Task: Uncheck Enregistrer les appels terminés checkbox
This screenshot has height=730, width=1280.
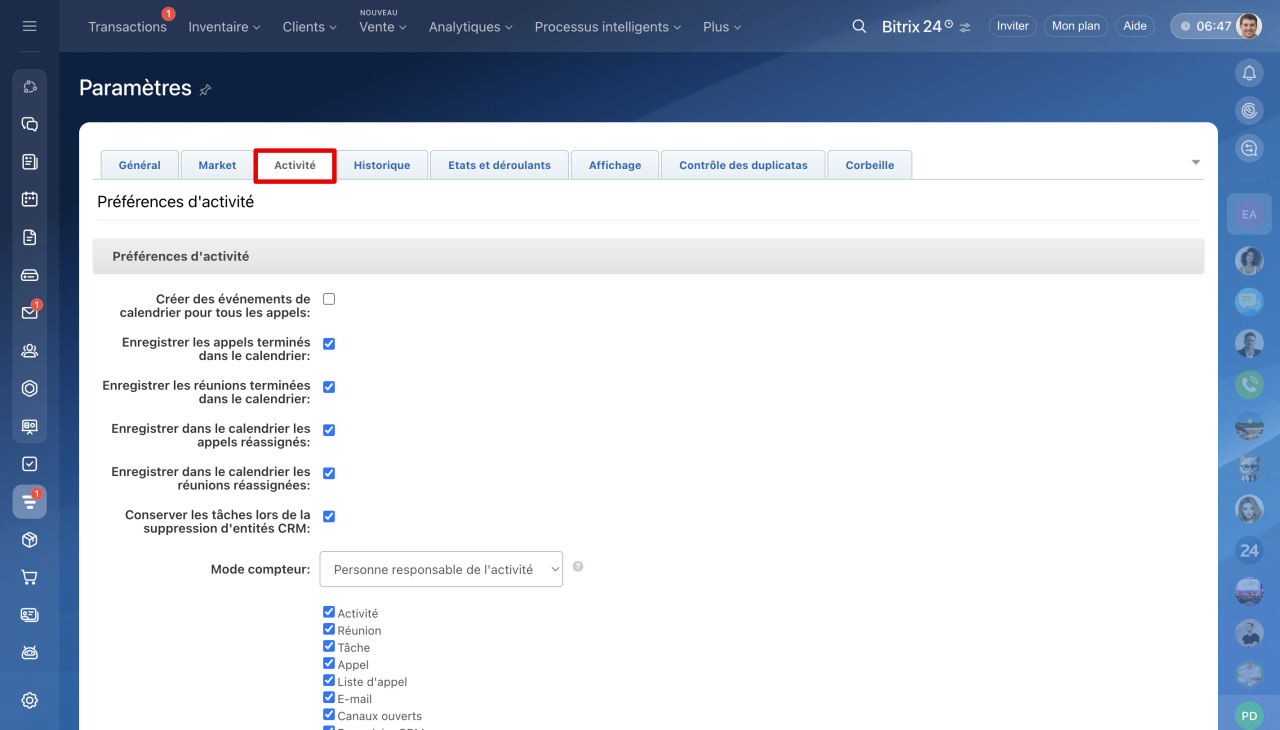Action: [x=329, y=343]
